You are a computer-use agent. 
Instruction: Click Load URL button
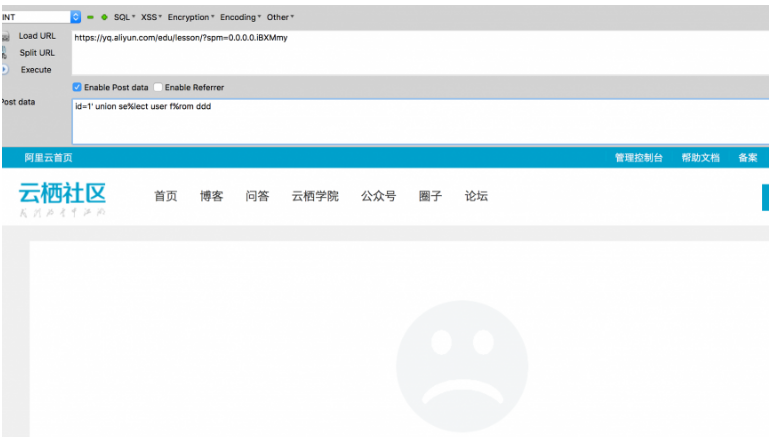pyautogui.click(x=37, y=36)
